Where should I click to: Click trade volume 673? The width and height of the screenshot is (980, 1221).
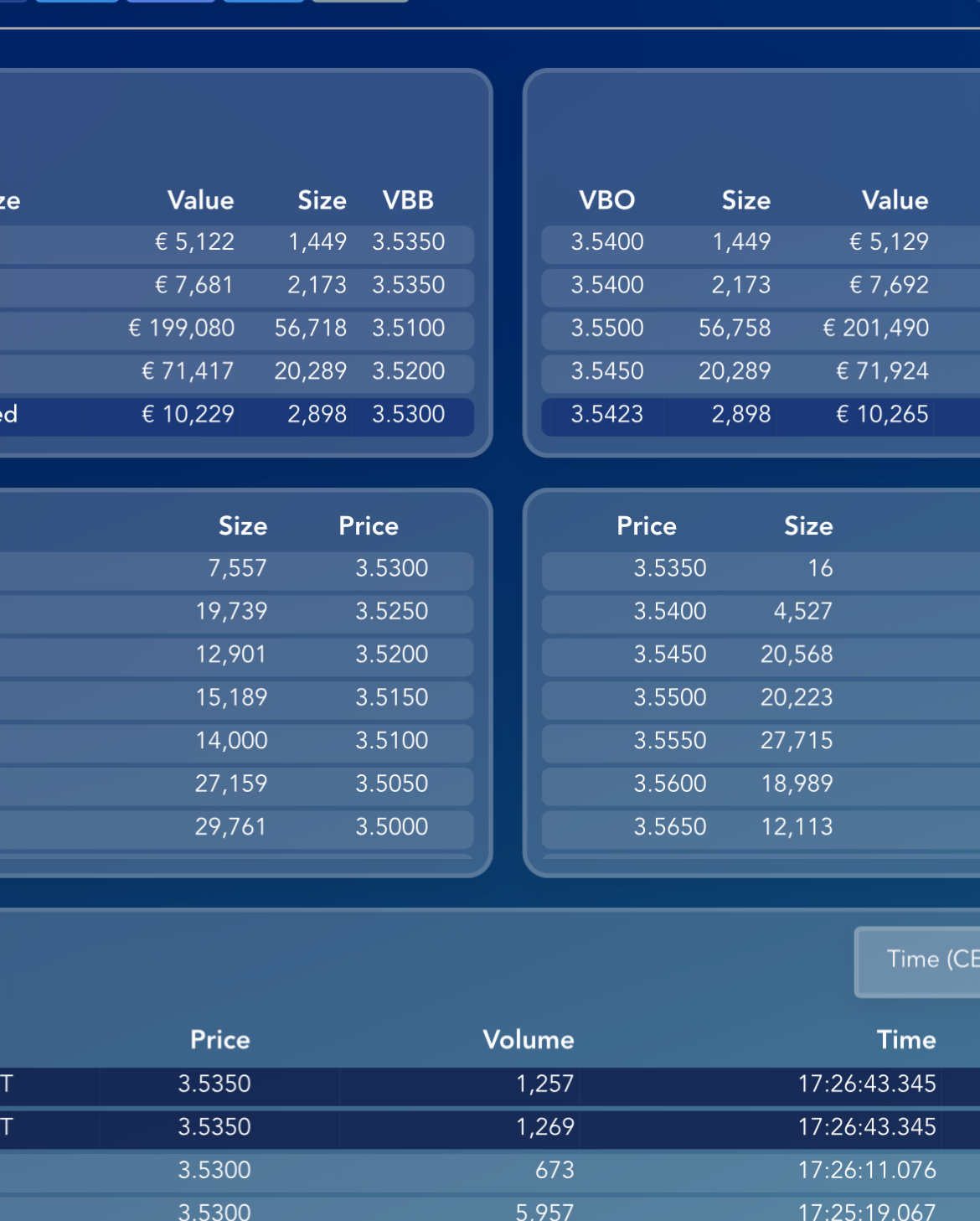[x=554, y=1170]
